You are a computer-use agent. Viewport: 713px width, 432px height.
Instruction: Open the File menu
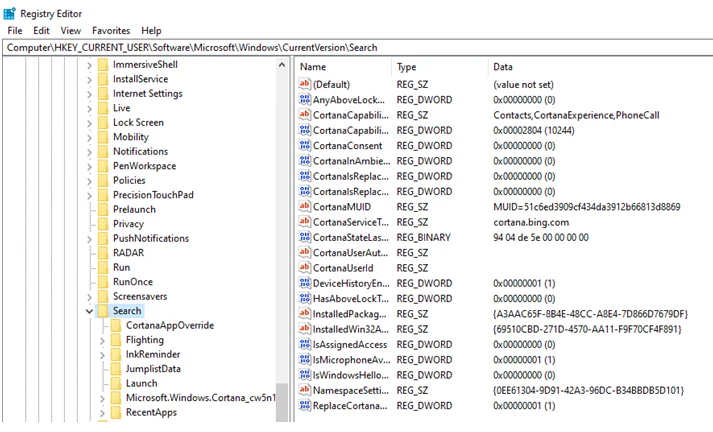[15, 30]
